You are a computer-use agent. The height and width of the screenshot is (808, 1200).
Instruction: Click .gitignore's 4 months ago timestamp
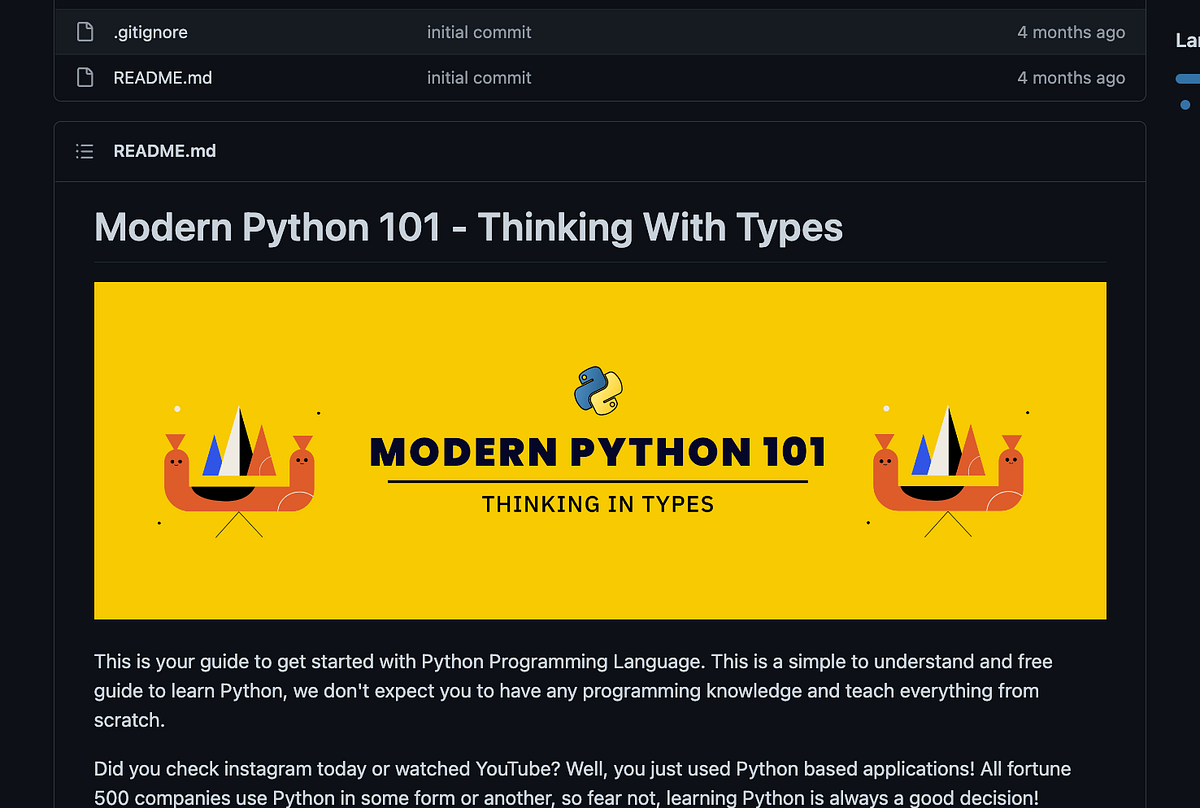pos(1071,32)
